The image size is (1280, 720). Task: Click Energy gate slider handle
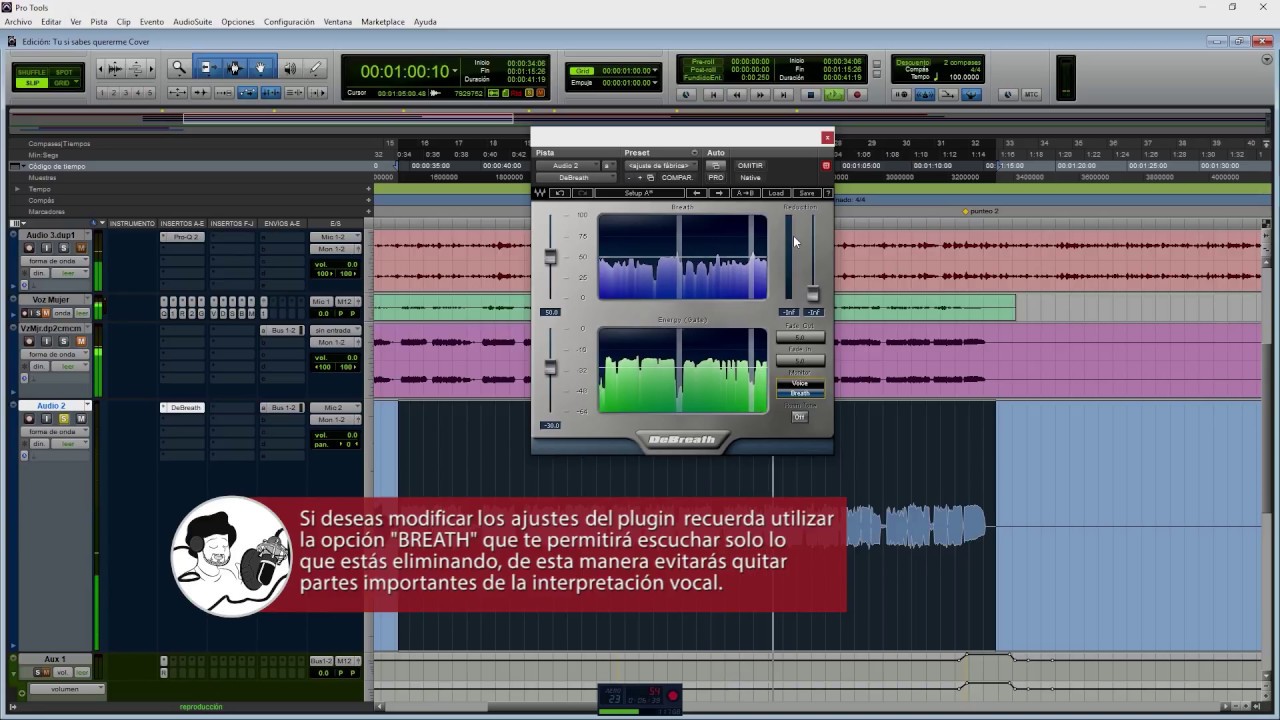tap(550, 369)
